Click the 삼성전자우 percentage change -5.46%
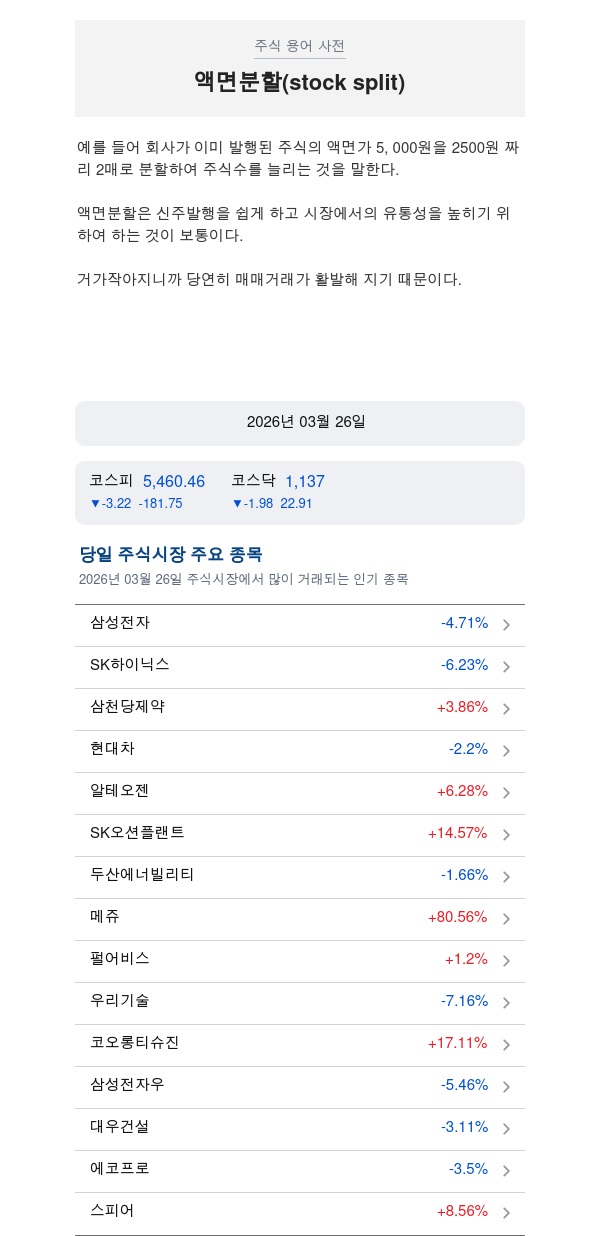This screenshot has width=600, height=1236. click(464, 1085)
